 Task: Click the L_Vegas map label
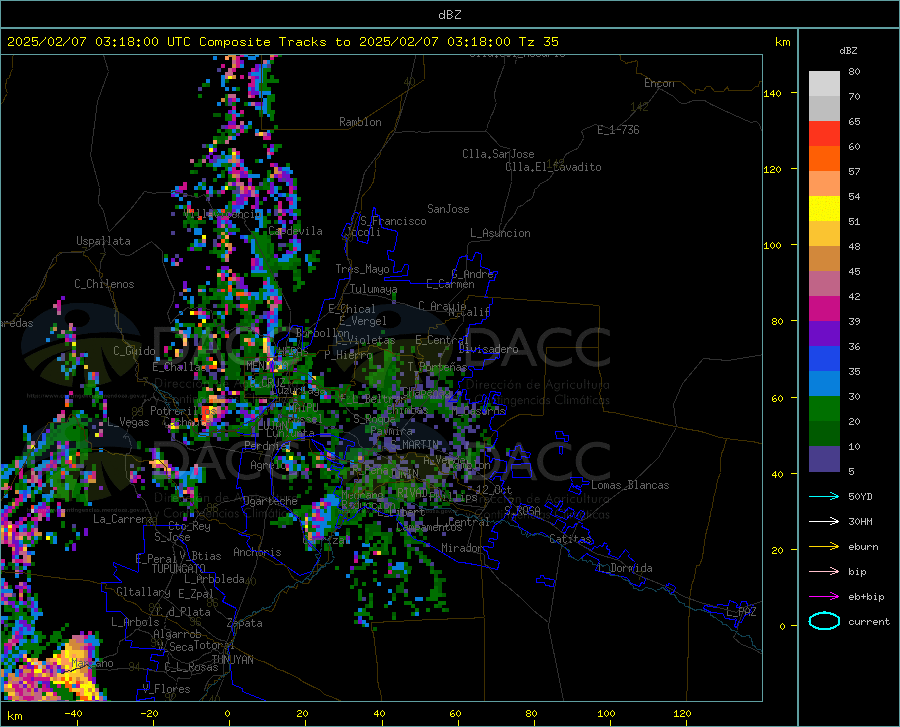(128, 422)
